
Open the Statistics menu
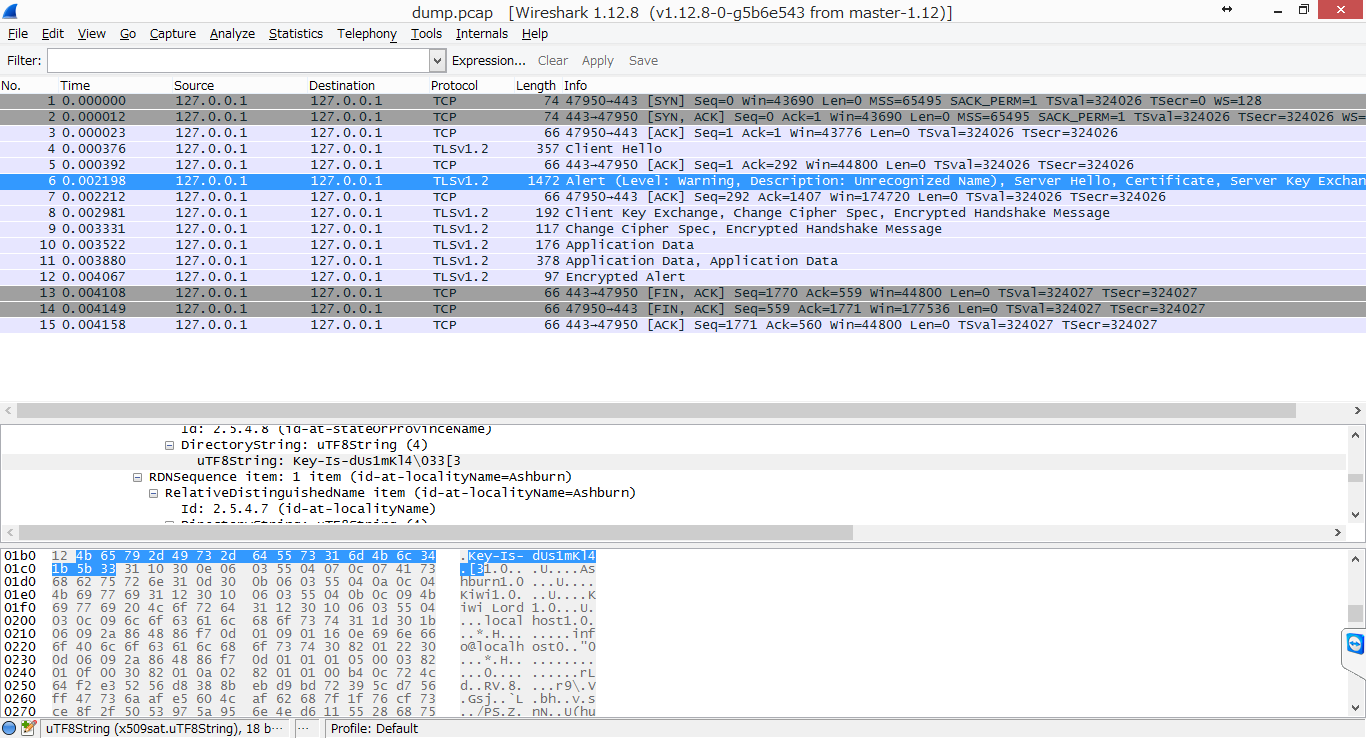click(x=296, y=33)
